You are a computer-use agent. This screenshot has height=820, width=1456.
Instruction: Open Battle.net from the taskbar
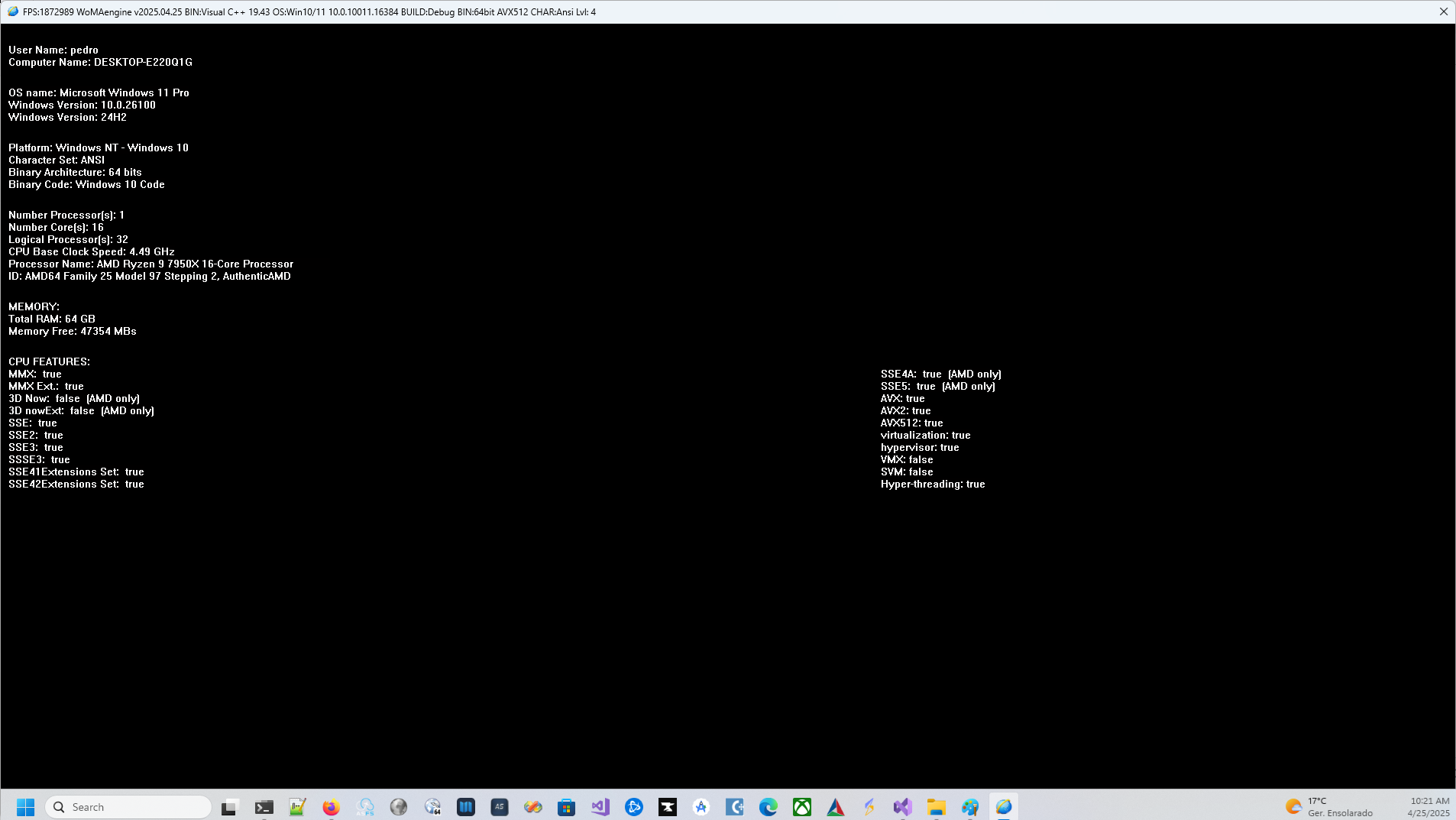pos(634,806)
